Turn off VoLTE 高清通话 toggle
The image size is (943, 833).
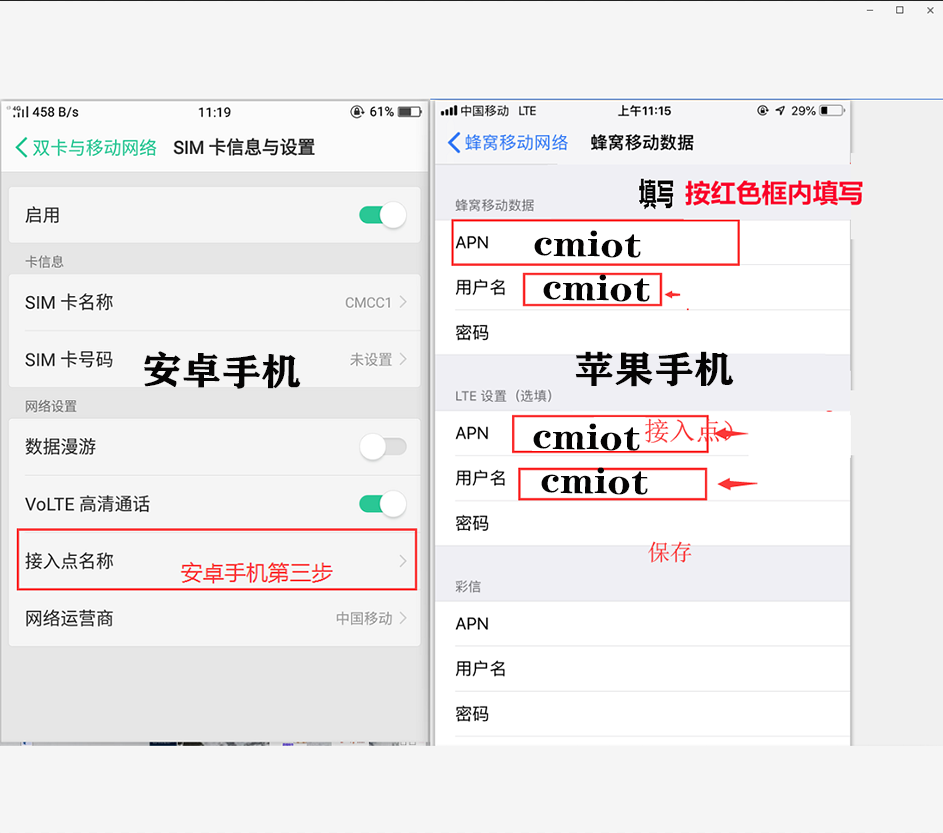point(383,504)
